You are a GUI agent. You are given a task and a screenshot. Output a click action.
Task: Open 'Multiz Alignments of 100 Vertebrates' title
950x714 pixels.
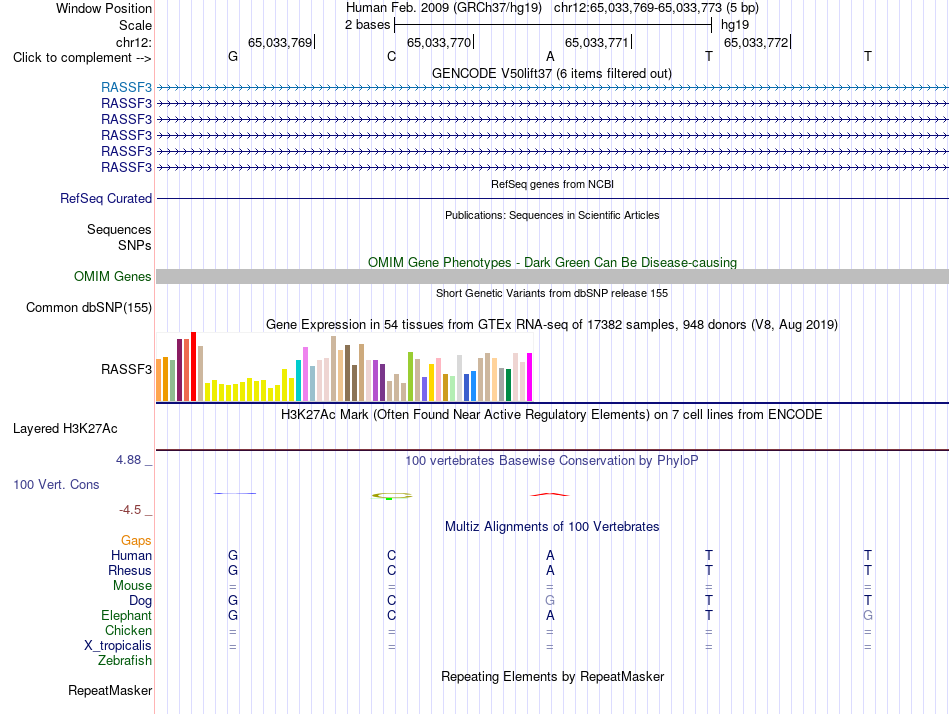[552, 527]
